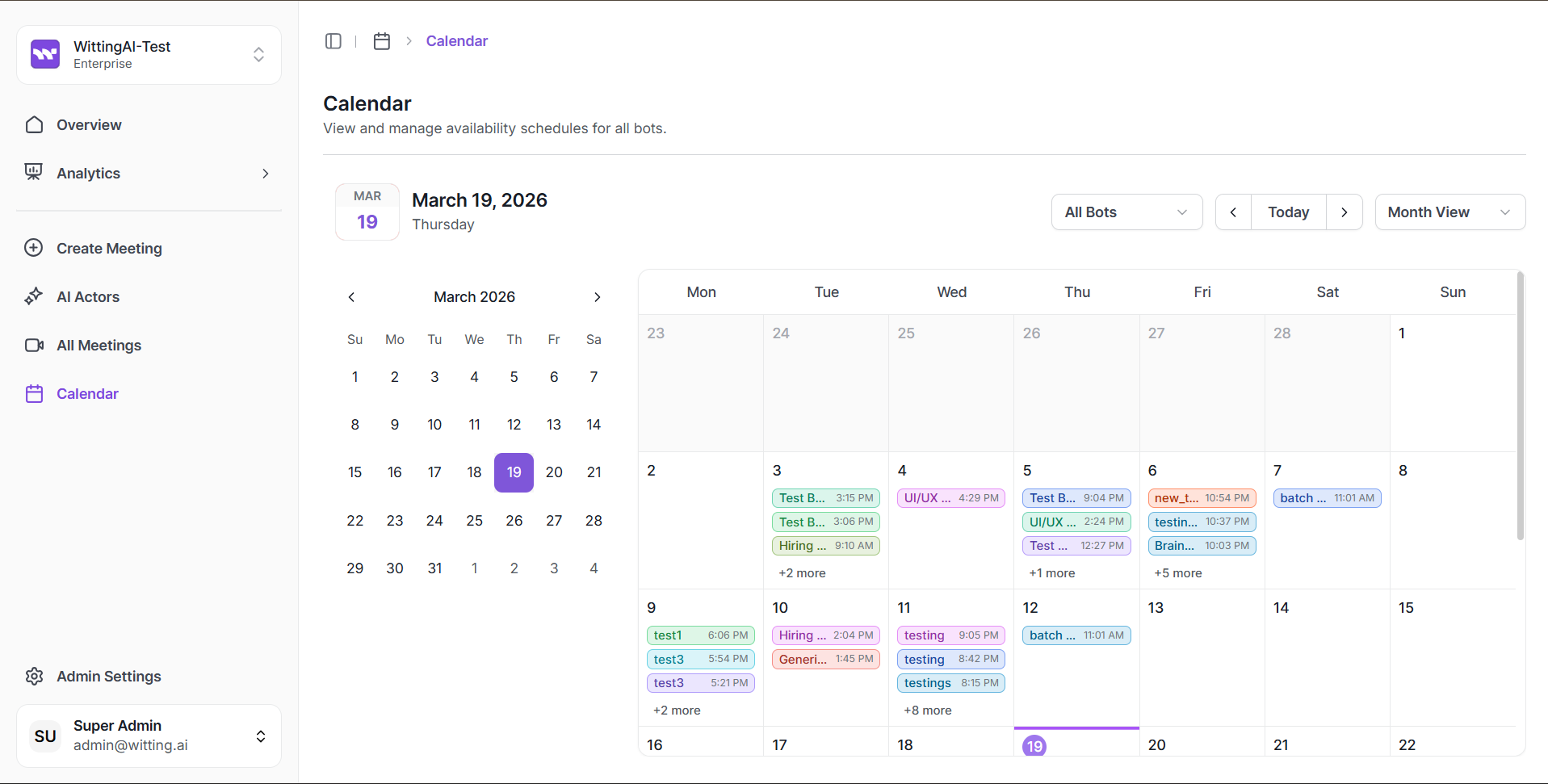1548x784 pixels.
Task: Open Admin Settings via the gear icon
Action: click(34, 677)
